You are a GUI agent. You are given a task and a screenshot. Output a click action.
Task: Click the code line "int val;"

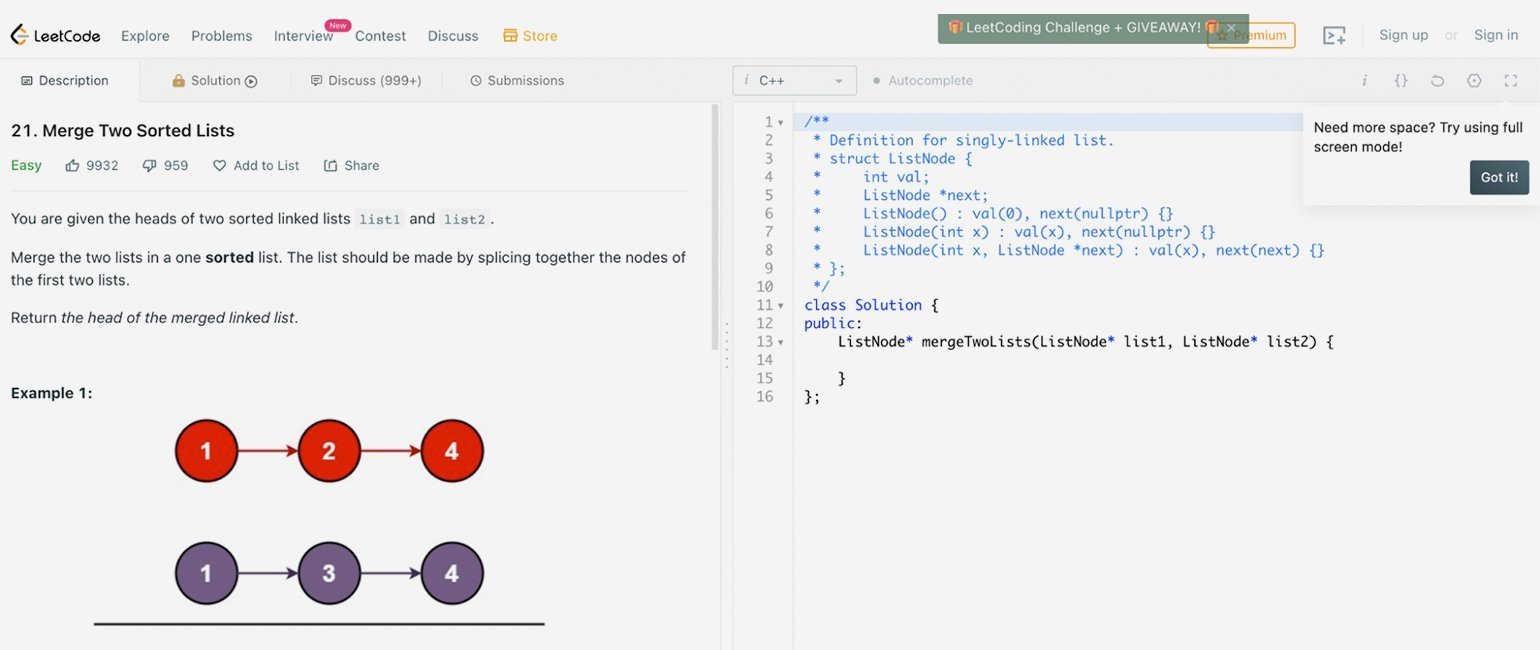pos(896,177)
